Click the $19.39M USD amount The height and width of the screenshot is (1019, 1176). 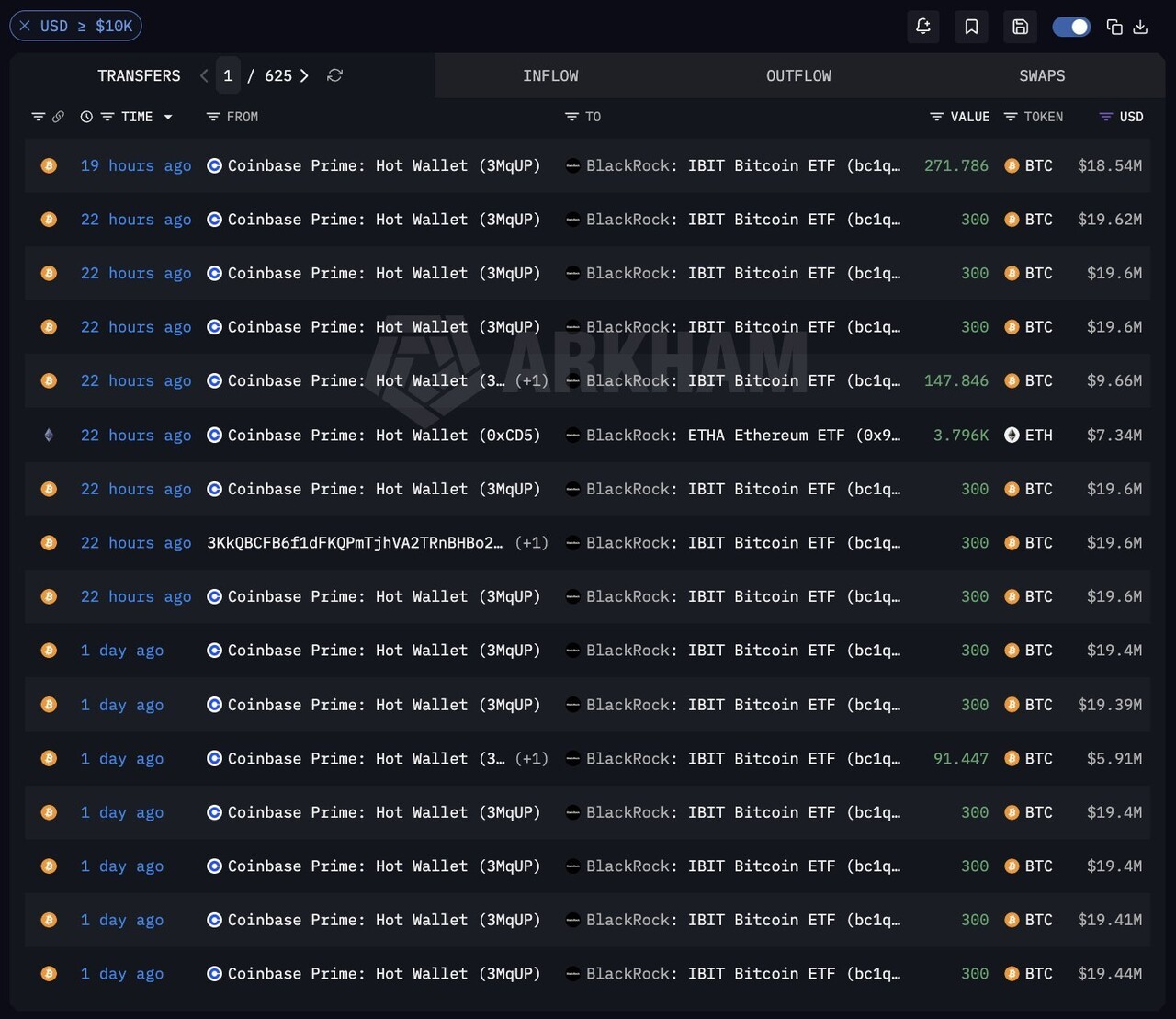(1110, 705)
